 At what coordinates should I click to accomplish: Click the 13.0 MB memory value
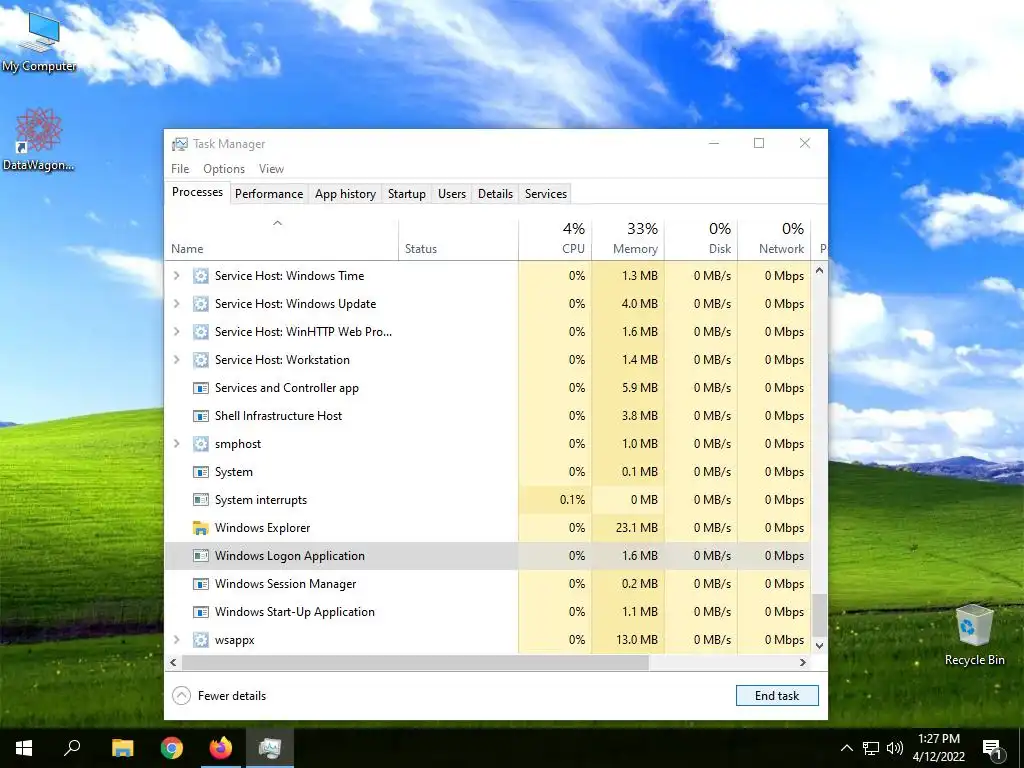pos(637,640)
